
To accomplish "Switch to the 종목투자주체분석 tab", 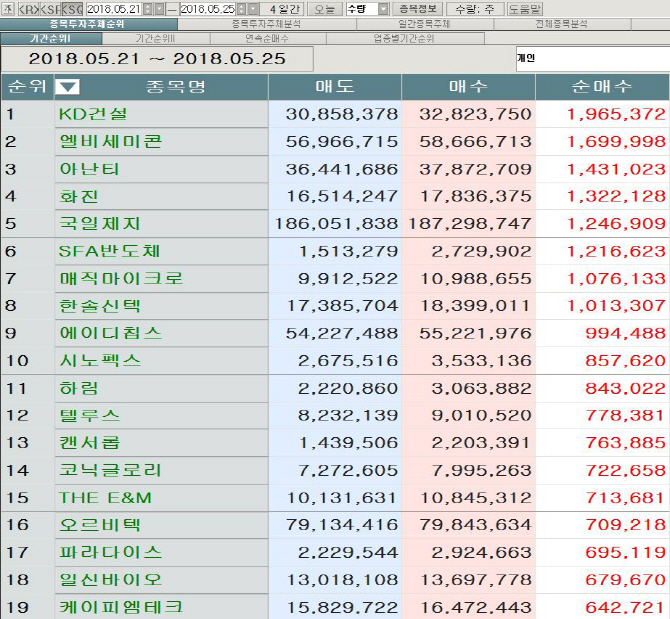I will pos(265,23).
